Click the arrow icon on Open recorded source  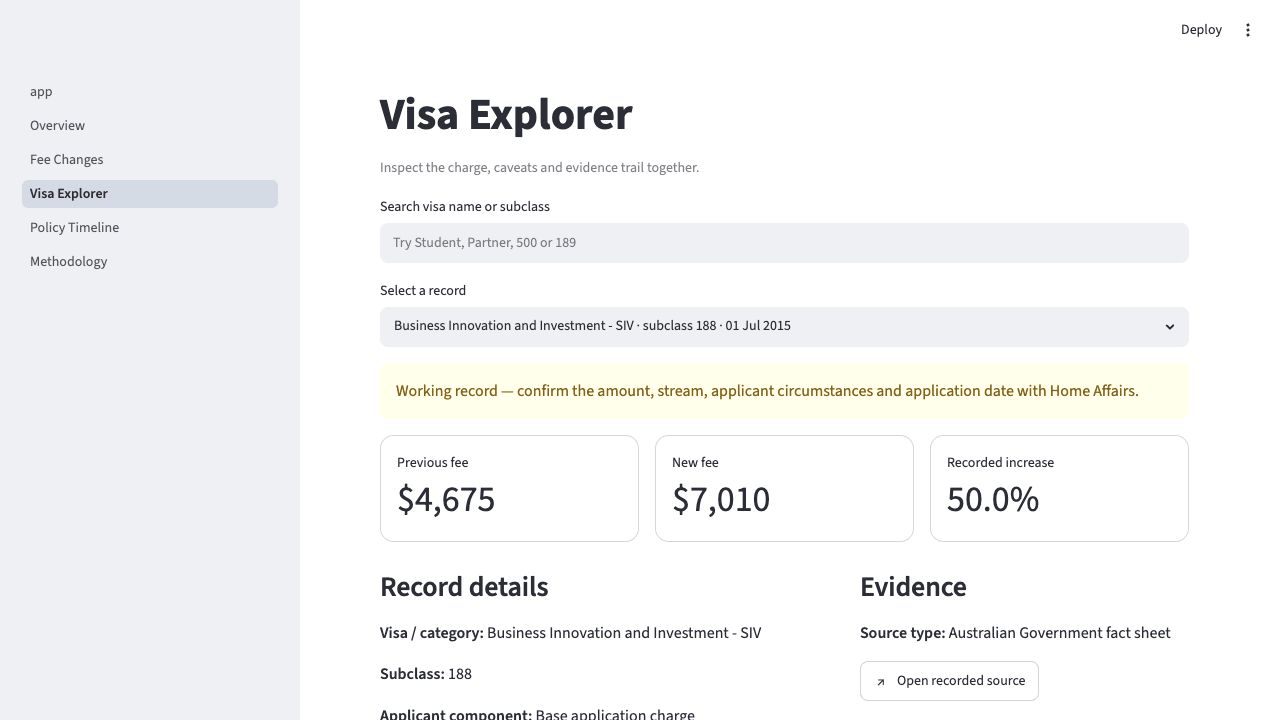(x=880, y=682)
